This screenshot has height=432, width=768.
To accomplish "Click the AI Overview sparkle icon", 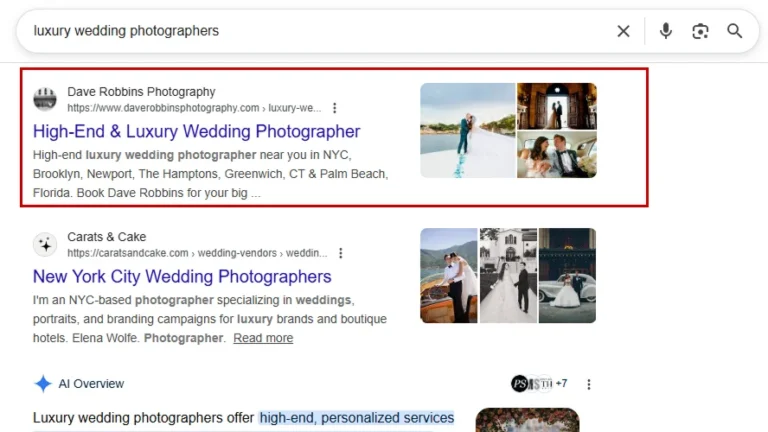I will 43,384.
